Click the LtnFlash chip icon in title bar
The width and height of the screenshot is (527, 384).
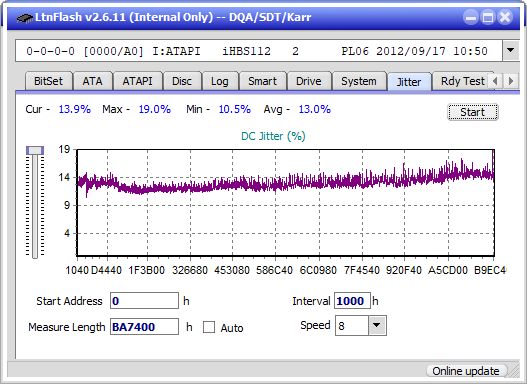click(x=25, y=17)
